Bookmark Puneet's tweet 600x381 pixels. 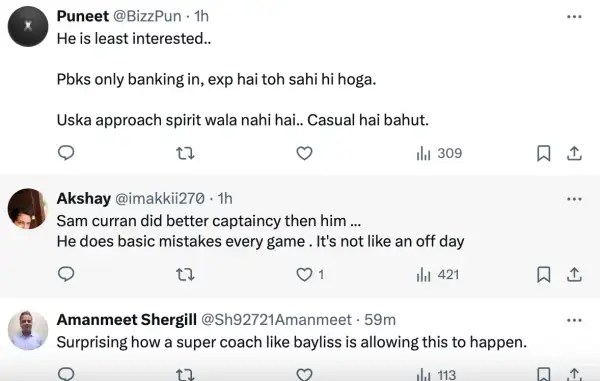coord(544,153)
